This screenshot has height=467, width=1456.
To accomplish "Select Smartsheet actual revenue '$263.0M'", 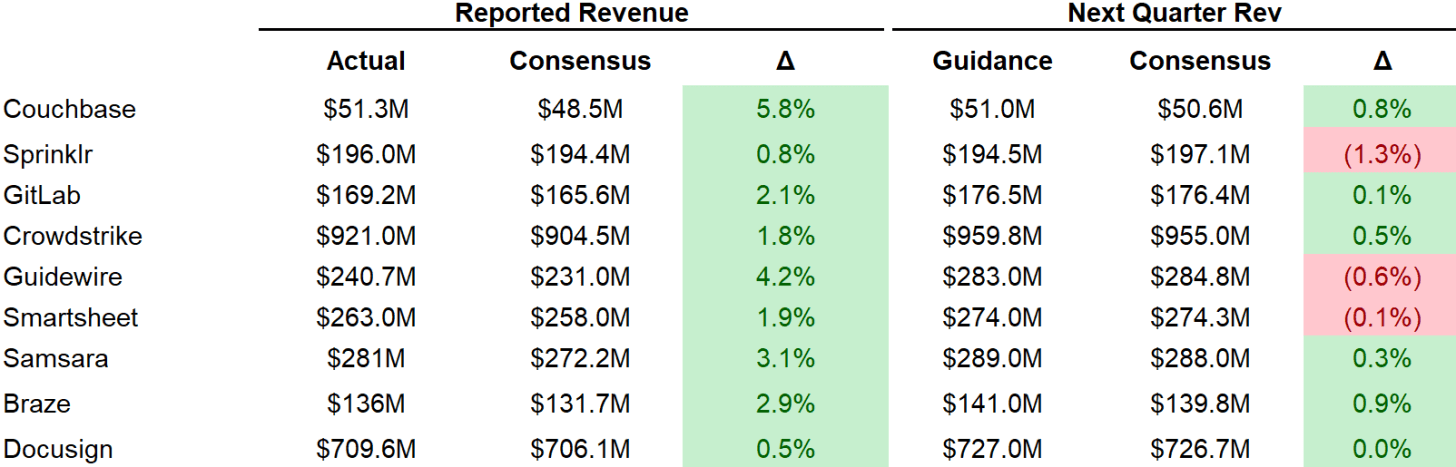I will pos(366,318).
